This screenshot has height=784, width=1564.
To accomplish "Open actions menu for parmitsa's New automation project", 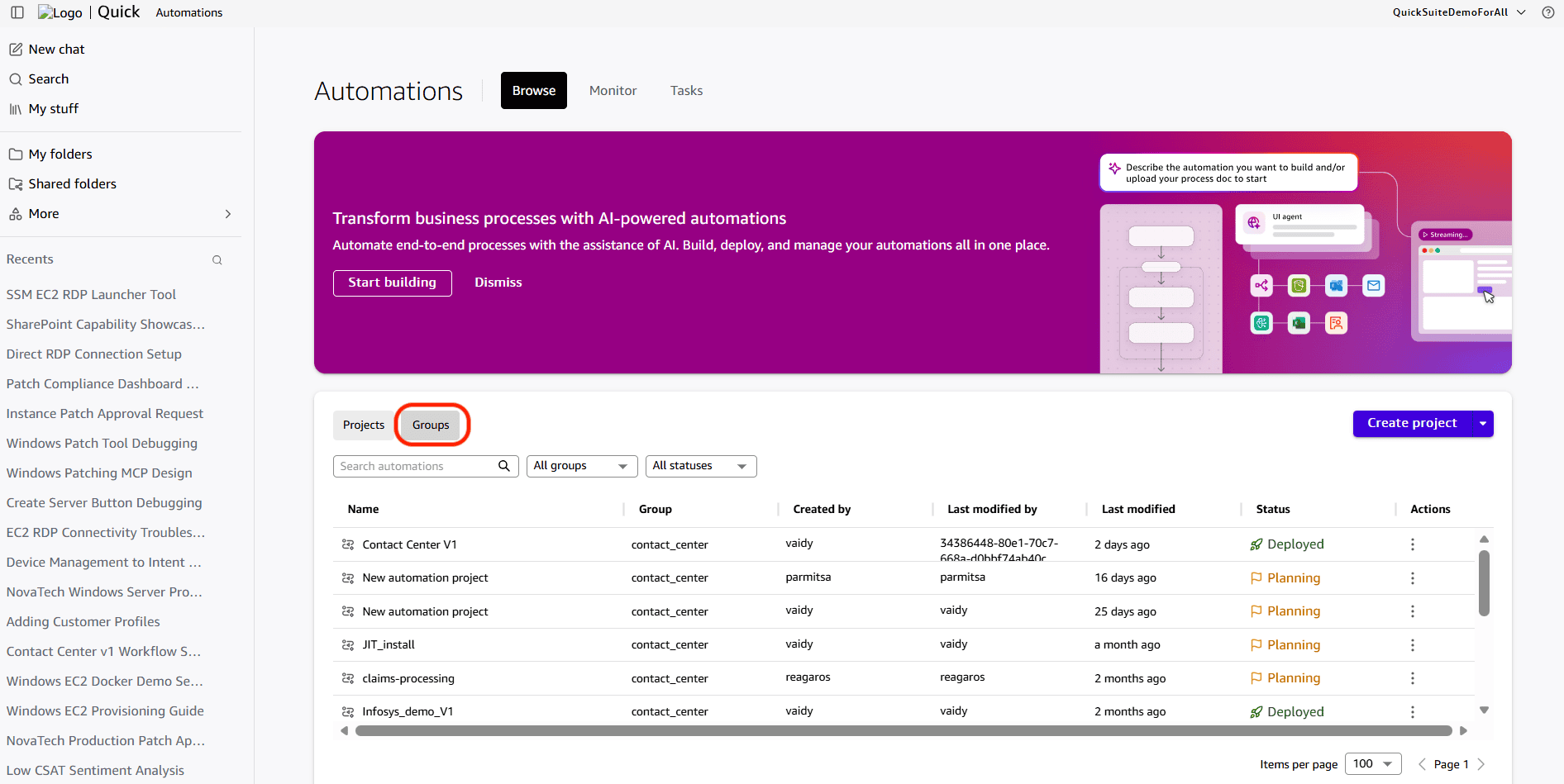I will tap(1412, 578).
